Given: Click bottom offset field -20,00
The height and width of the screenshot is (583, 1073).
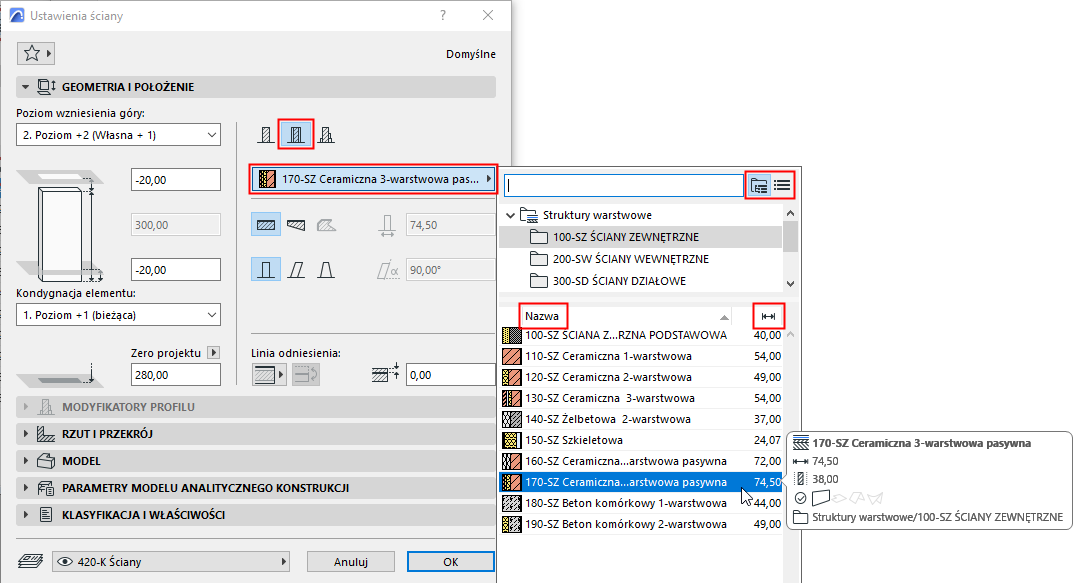Looking at the screenshot, I should tap(176, 270).
